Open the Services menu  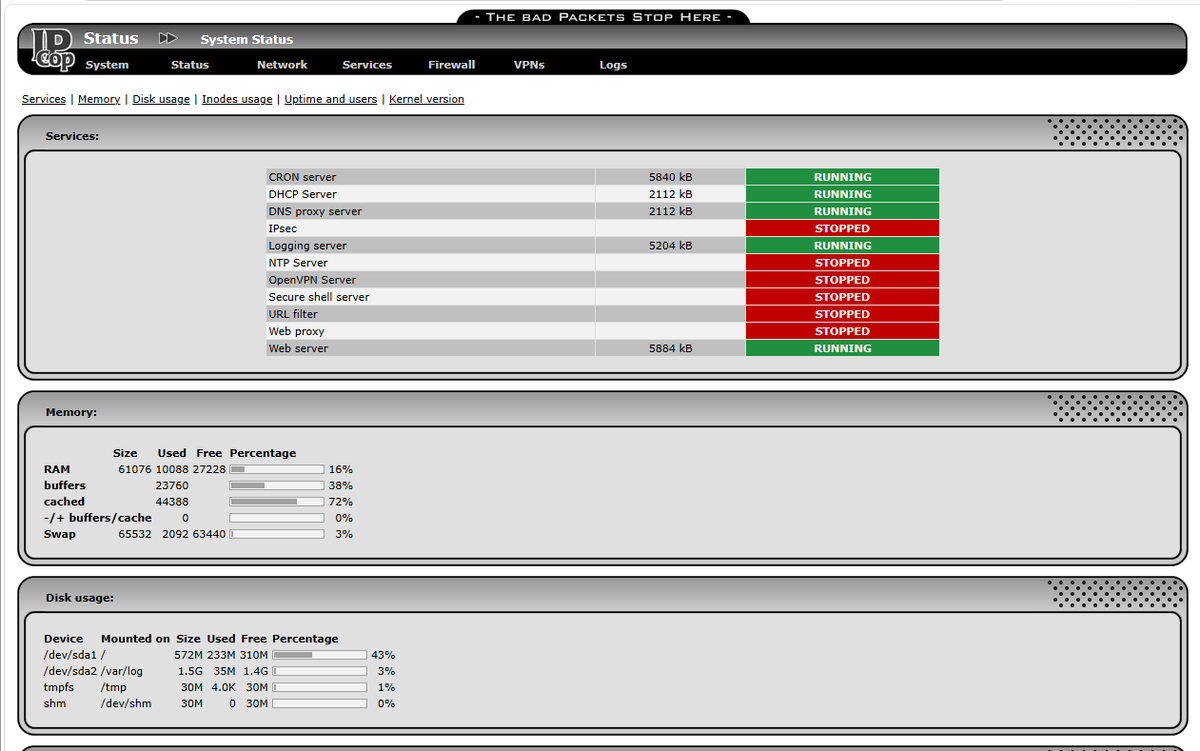[367, 65]
